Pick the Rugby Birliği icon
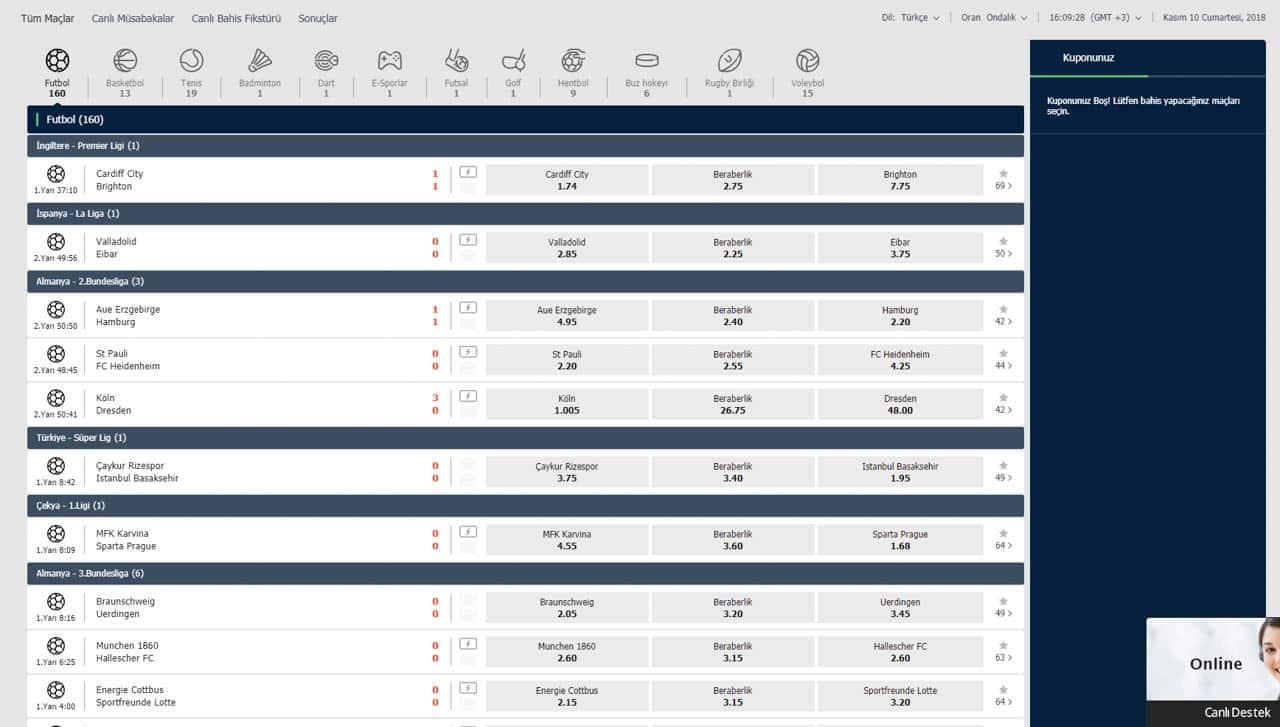 tap(729, 62)
